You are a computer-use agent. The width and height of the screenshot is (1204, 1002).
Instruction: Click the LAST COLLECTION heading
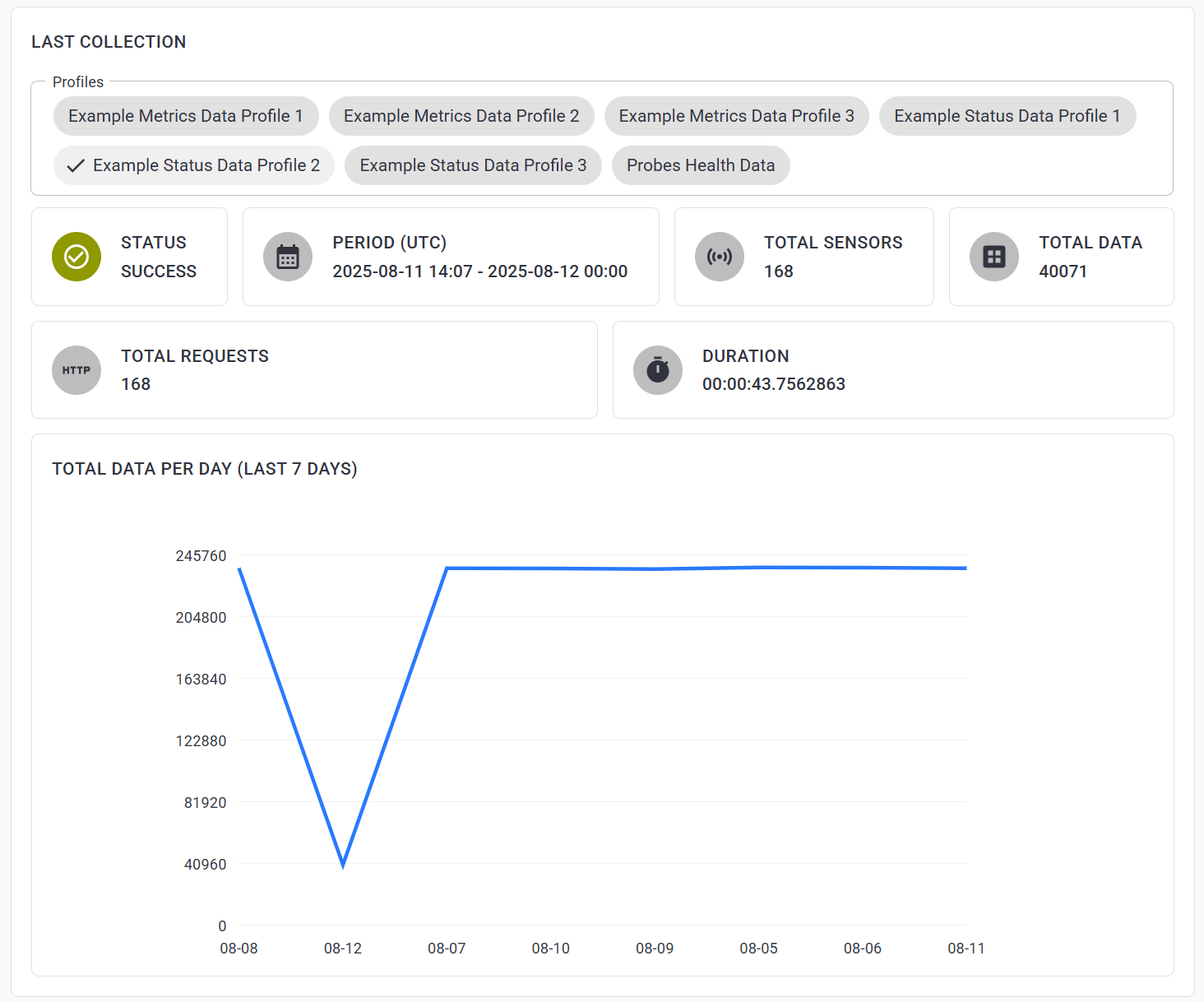[x=109, y=42]
